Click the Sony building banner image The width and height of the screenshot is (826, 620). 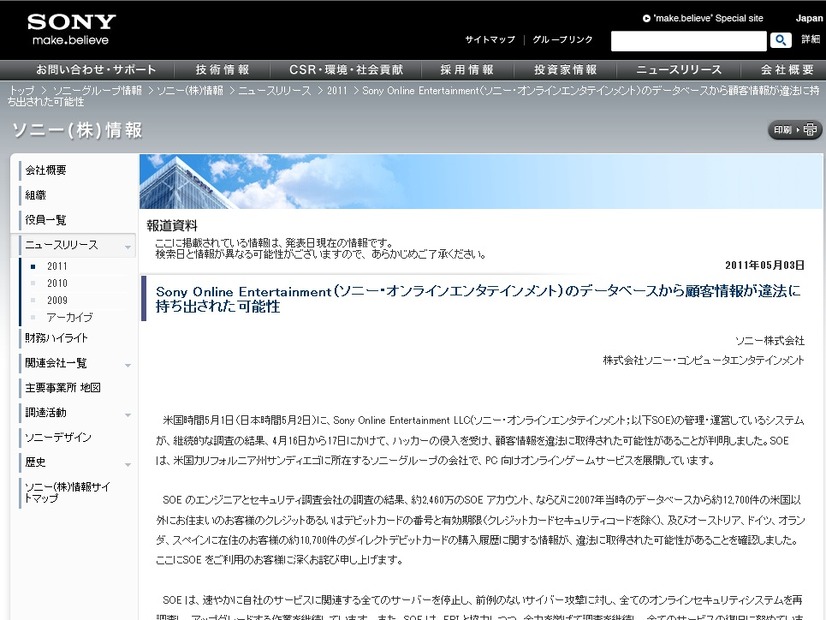[480, 181]
